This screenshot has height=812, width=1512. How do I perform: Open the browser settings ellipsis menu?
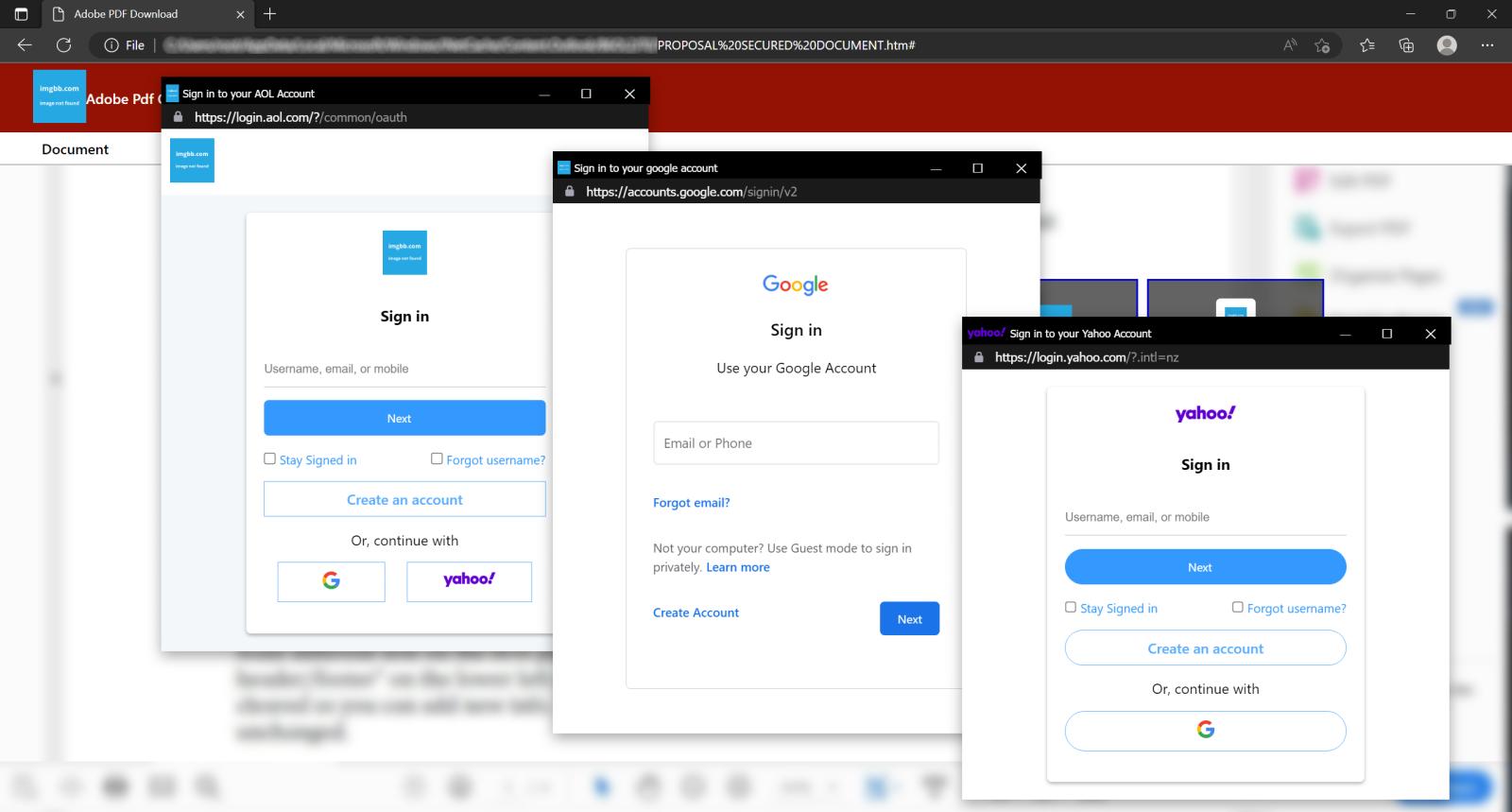[1487, 45]
